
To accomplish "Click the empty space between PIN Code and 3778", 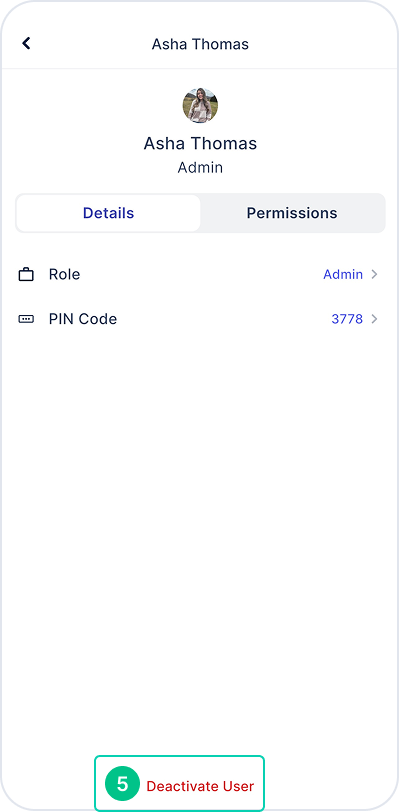I will pyautogui.click(x=224, y=319).
